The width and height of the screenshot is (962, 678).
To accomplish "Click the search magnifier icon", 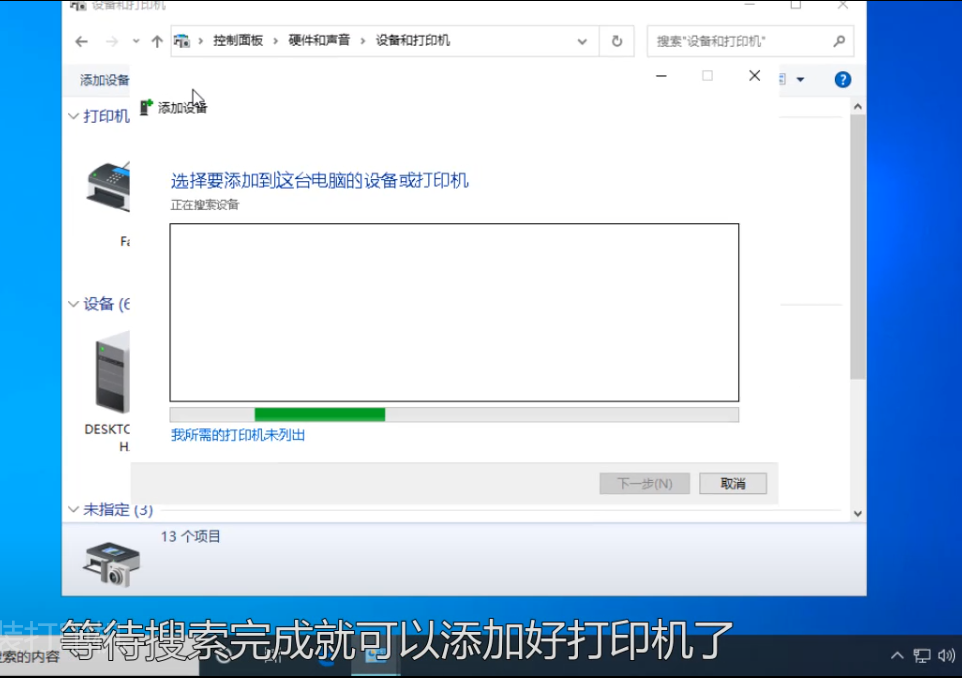I will pyautogui.click(x=839, y=41).
